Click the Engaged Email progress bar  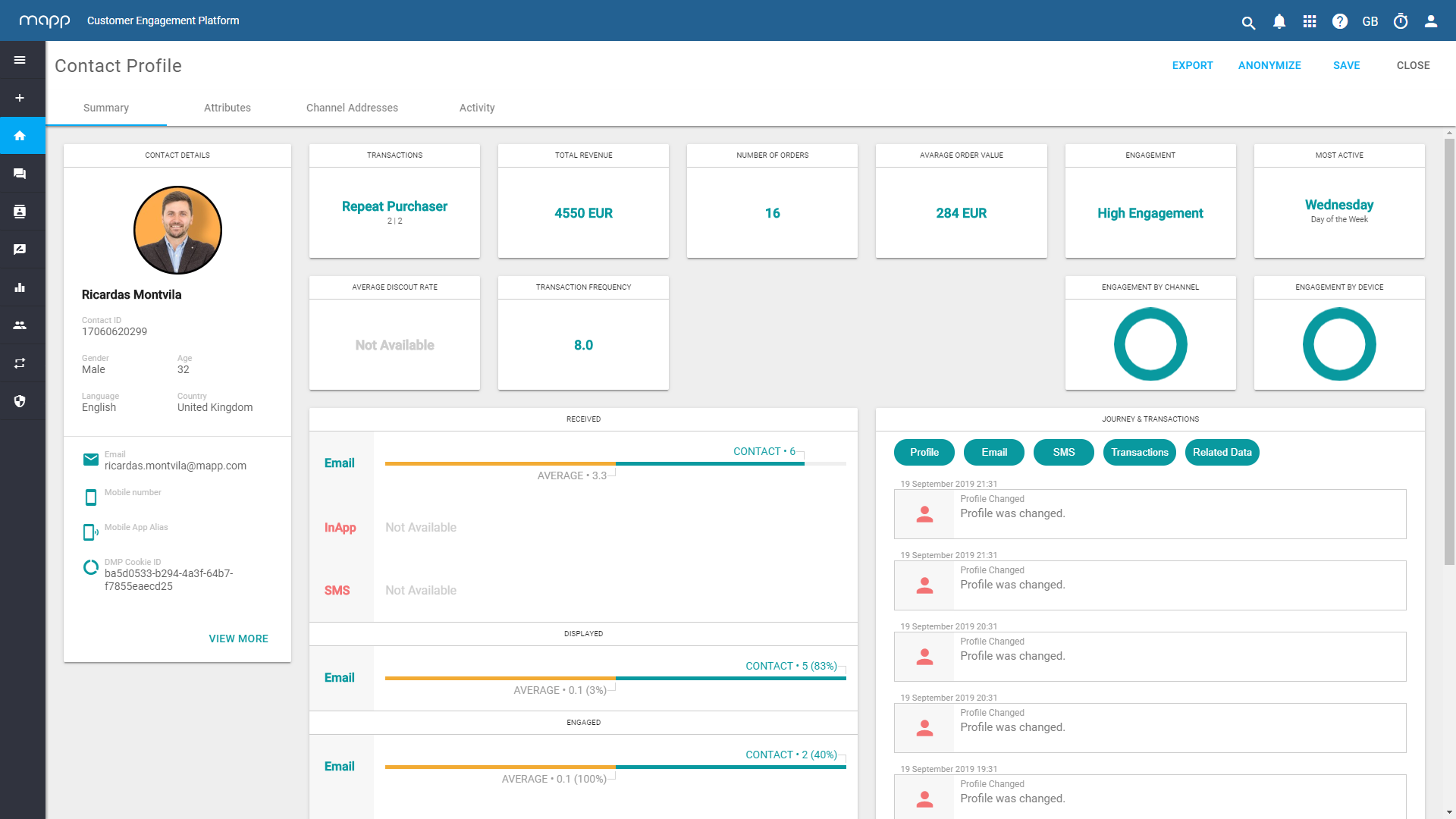click(x=616, y=767)
